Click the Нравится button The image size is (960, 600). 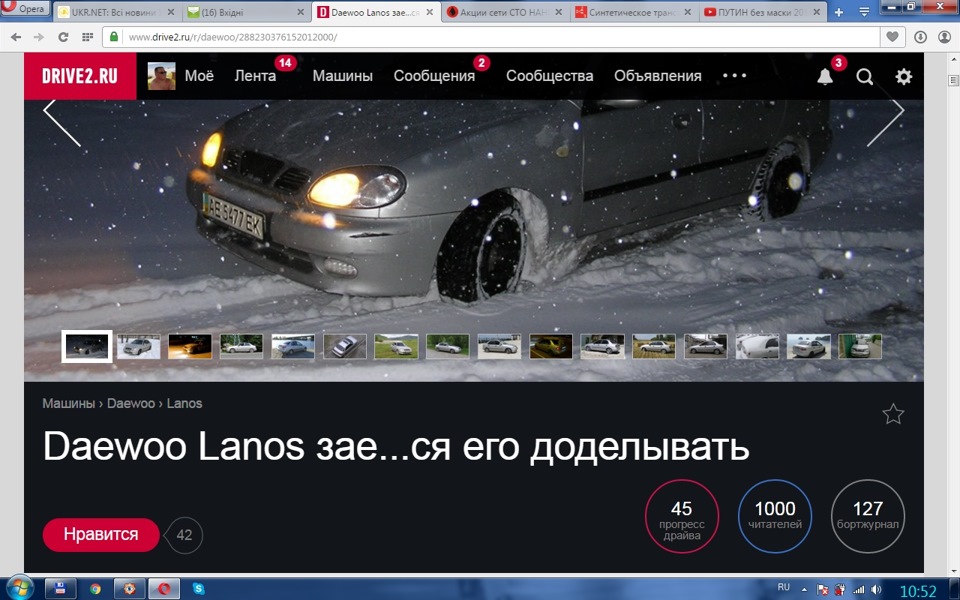tap(101, 534)
